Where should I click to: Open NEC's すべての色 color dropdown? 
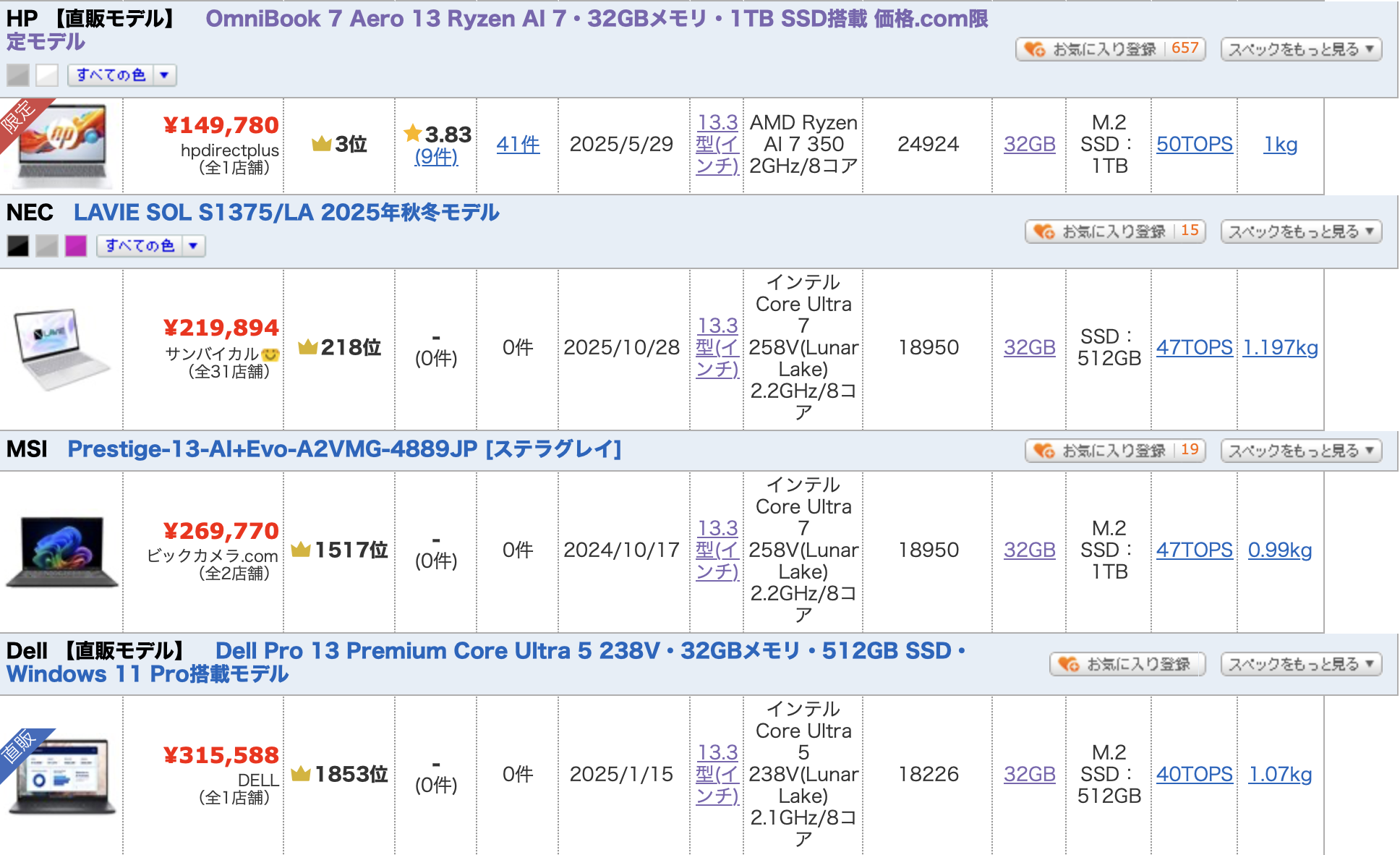[x=150, y=246]
